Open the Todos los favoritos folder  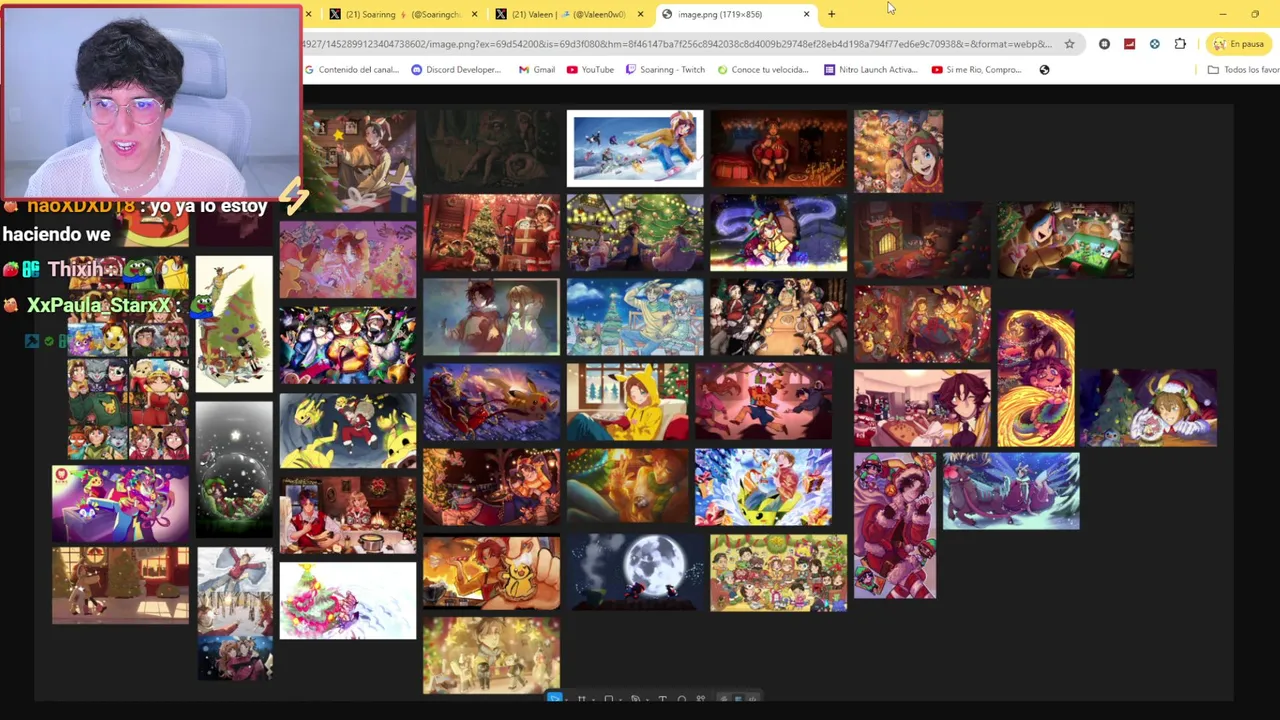[x=1243, y=70]
